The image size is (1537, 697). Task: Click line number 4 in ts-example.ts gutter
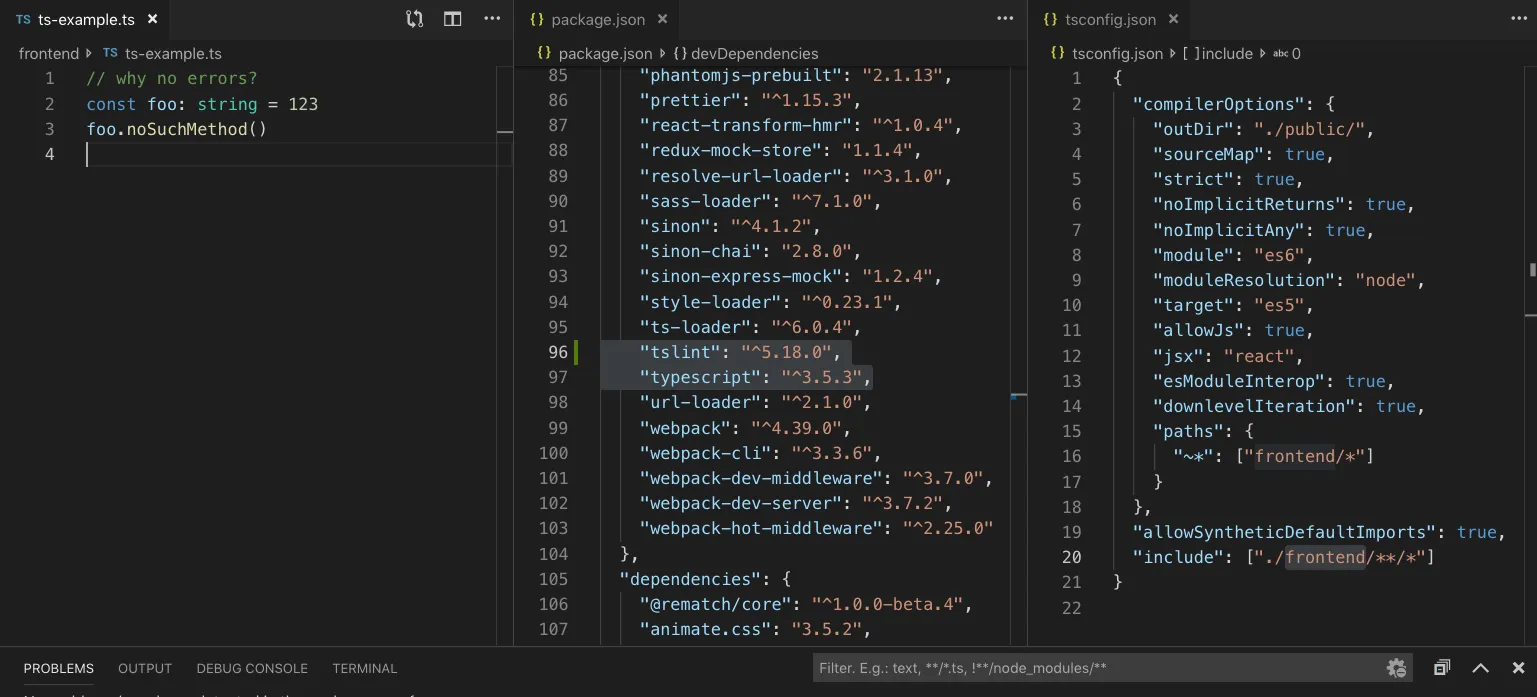click(x=49, y=154)
